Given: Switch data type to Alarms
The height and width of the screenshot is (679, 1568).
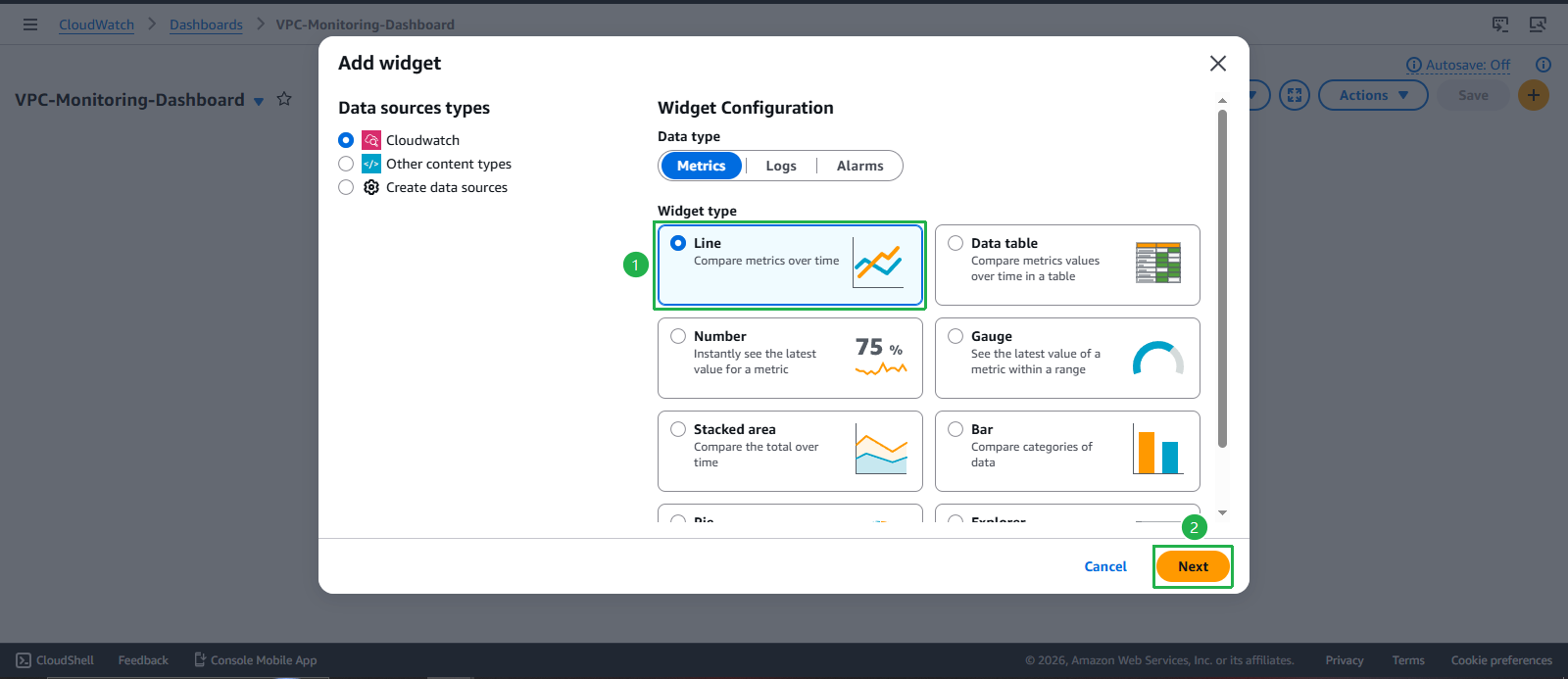Looking at the screenshot, I should point(860,166).
